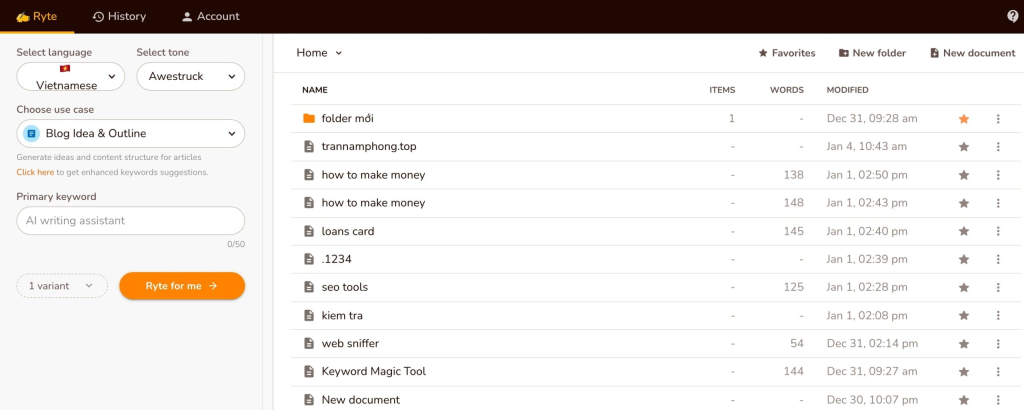Open three-dot menu for seo tools
1024x410 pixels.
997,287
